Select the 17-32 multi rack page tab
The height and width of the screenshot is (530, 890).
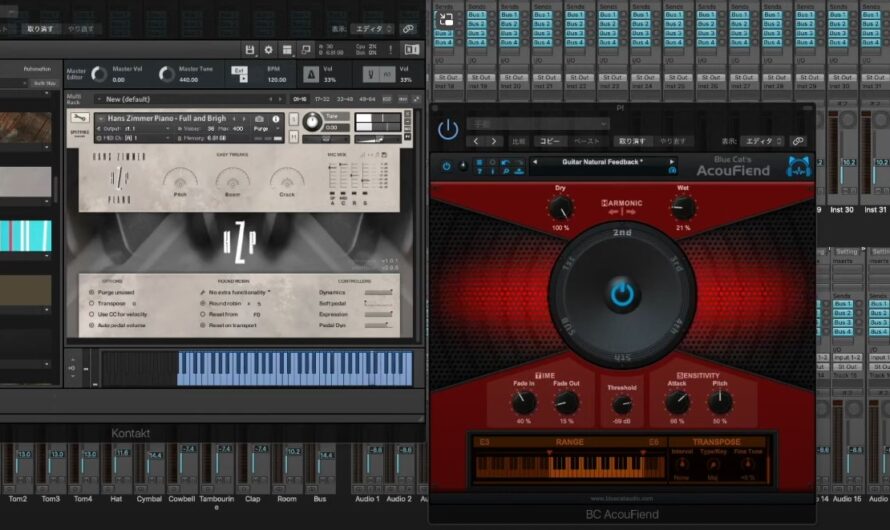click(322, 99)
